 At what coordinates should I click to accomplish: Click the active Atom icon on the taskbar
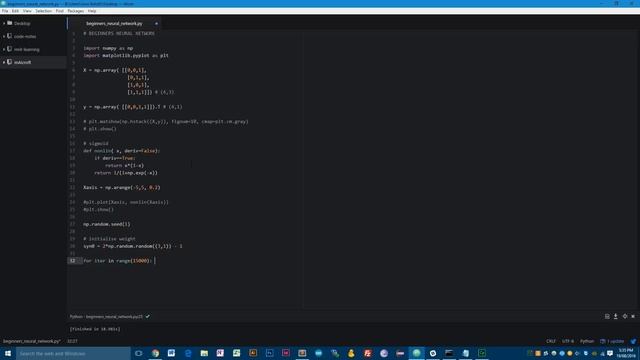[x=416, y=353]
